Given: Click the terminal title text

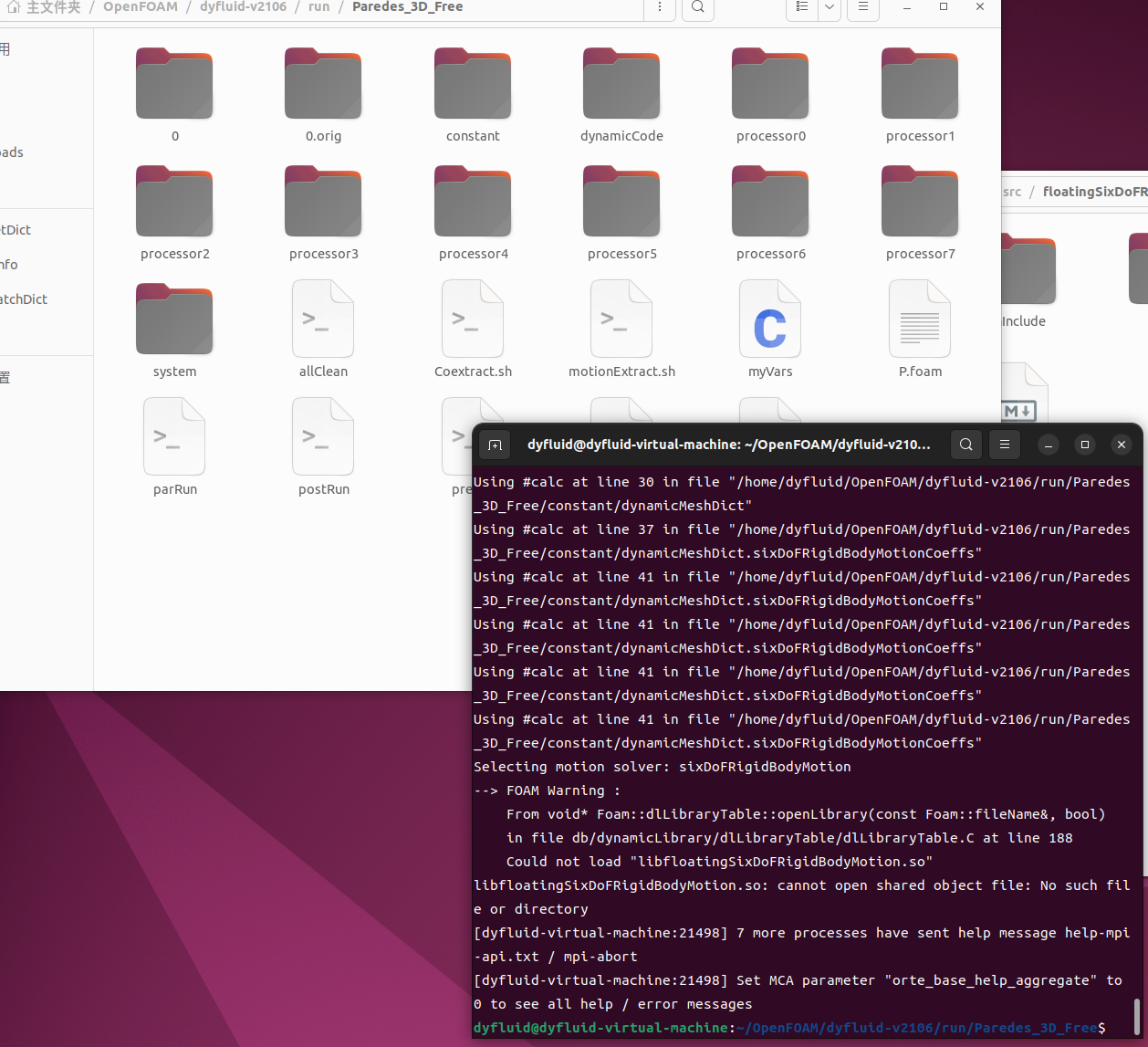Looking at the screenshot, I should click(729, 445).
